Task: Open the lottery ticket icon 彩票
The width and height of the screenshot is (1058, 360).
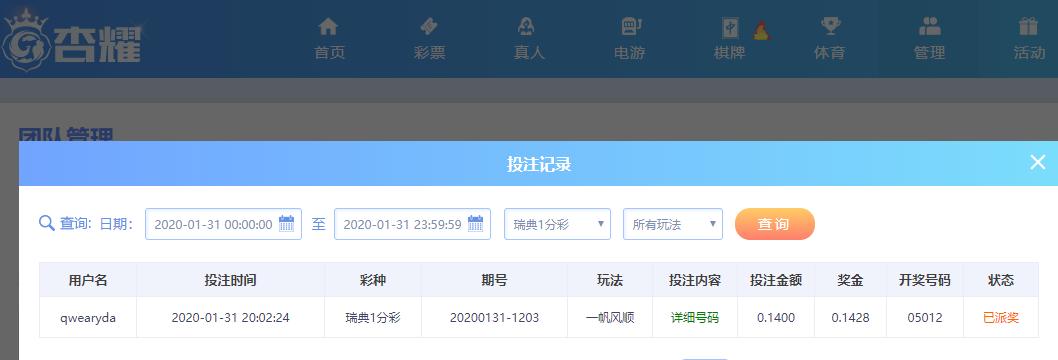Action: pyautogui.click(x=428, y=27)
